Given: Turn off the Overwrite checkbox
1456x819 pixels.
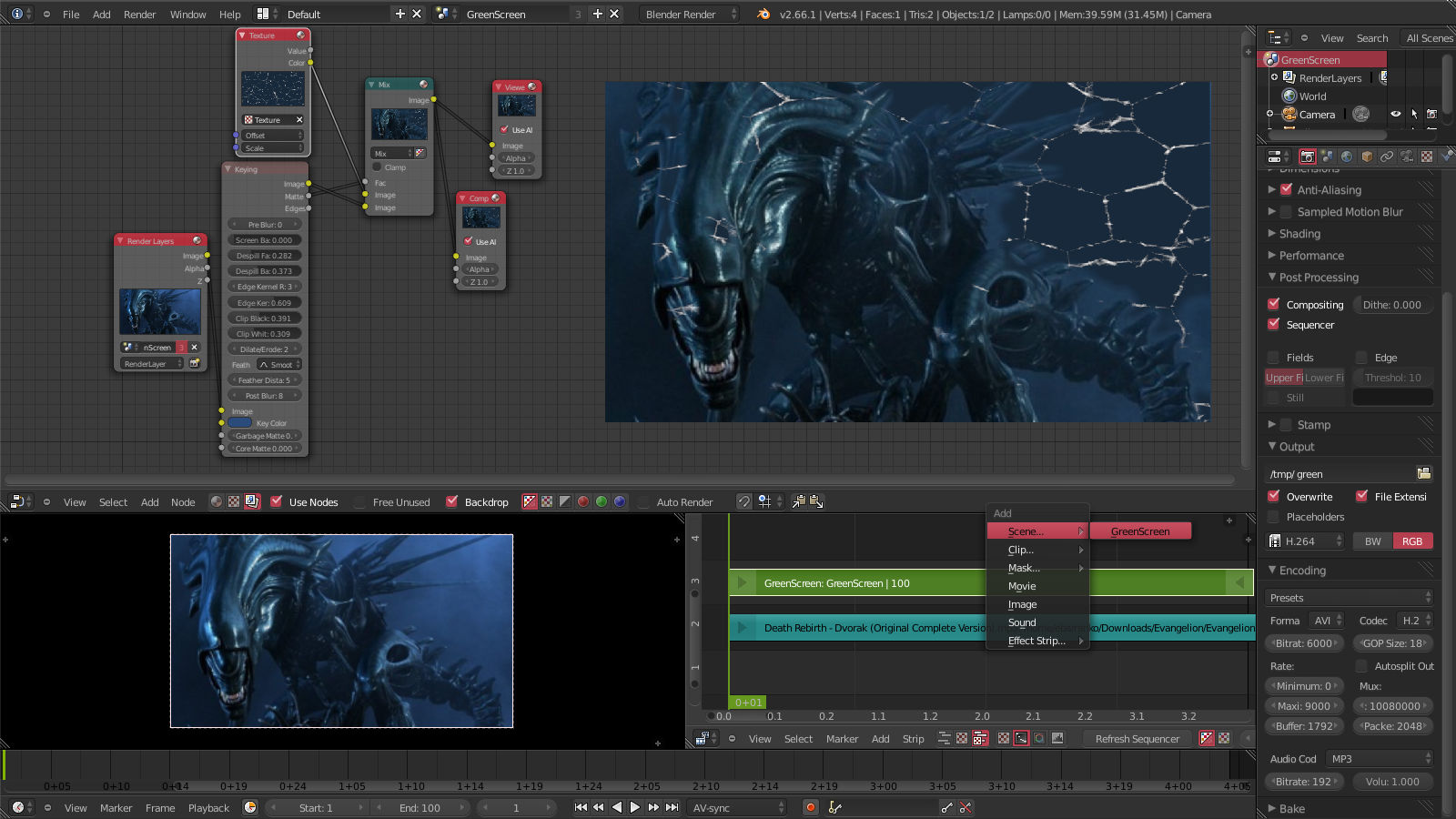Looking at the screenshot, I should (x=1274, y=496).
